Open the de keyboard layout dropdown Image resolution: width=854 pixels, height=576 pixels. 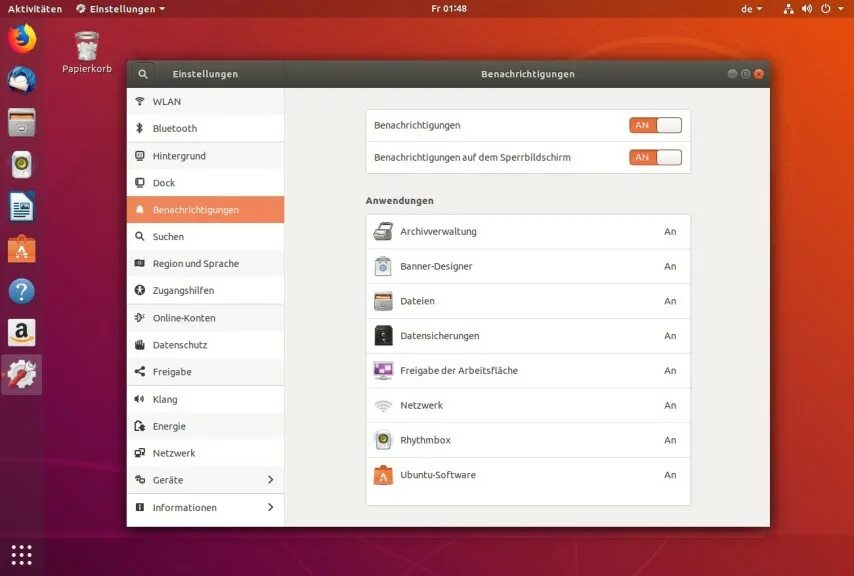(x=752, y=9)
